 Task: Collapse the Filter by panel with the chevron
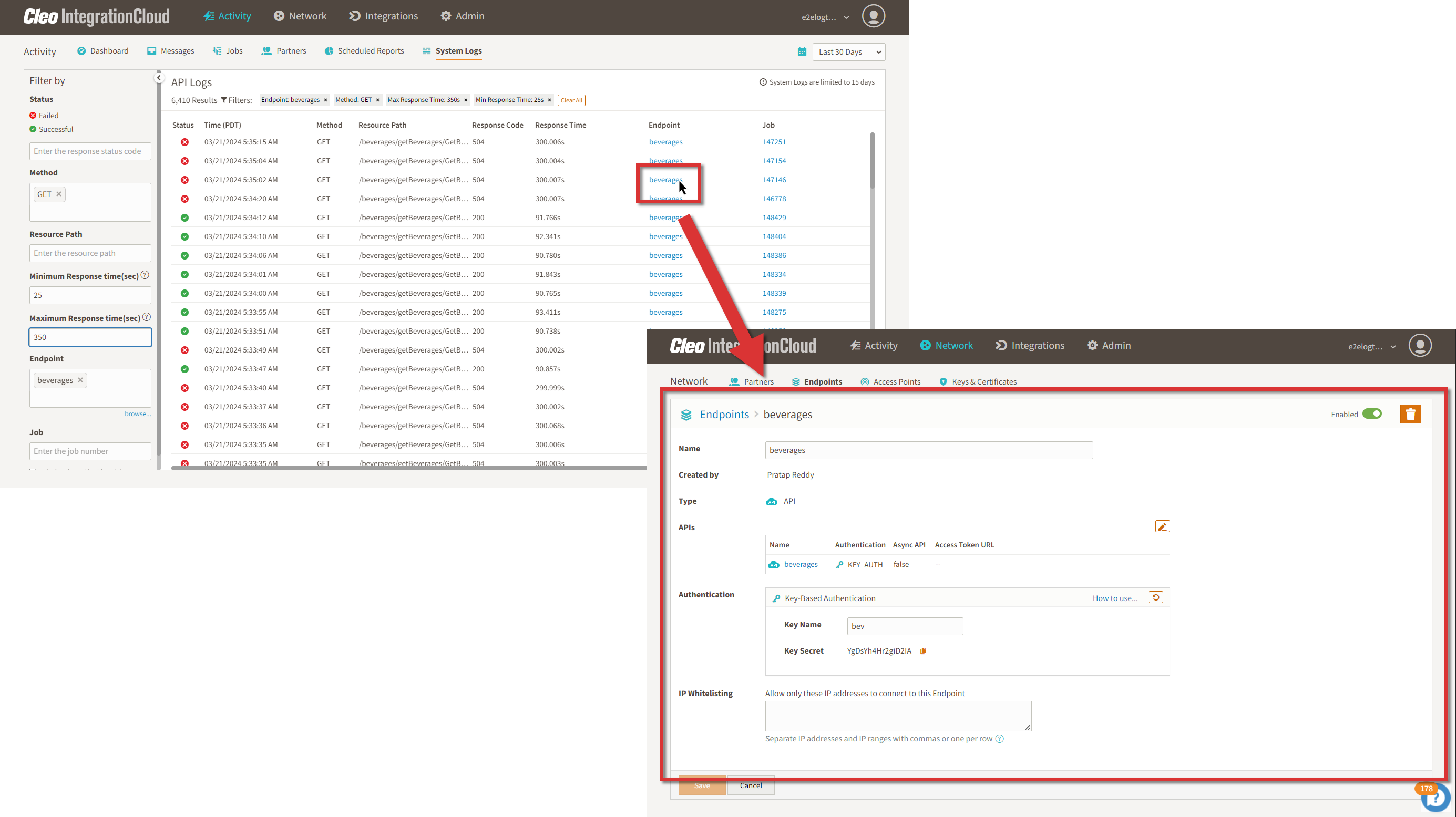(x=159, y=78)
